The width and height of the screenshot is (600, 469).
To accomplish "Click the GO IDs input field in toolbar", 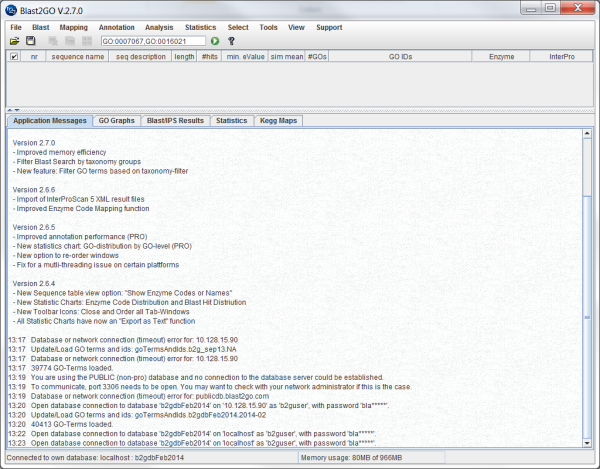I will [153, 41].
